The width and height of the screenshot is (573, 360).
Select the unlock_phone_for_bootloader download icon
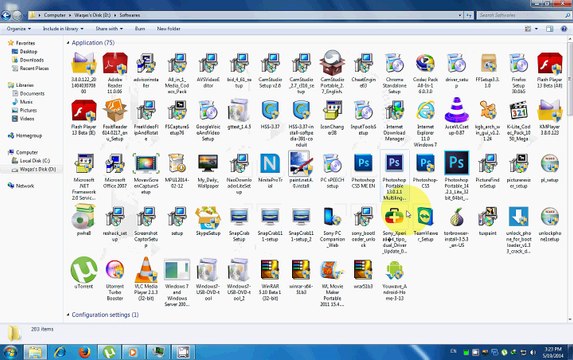518,217
